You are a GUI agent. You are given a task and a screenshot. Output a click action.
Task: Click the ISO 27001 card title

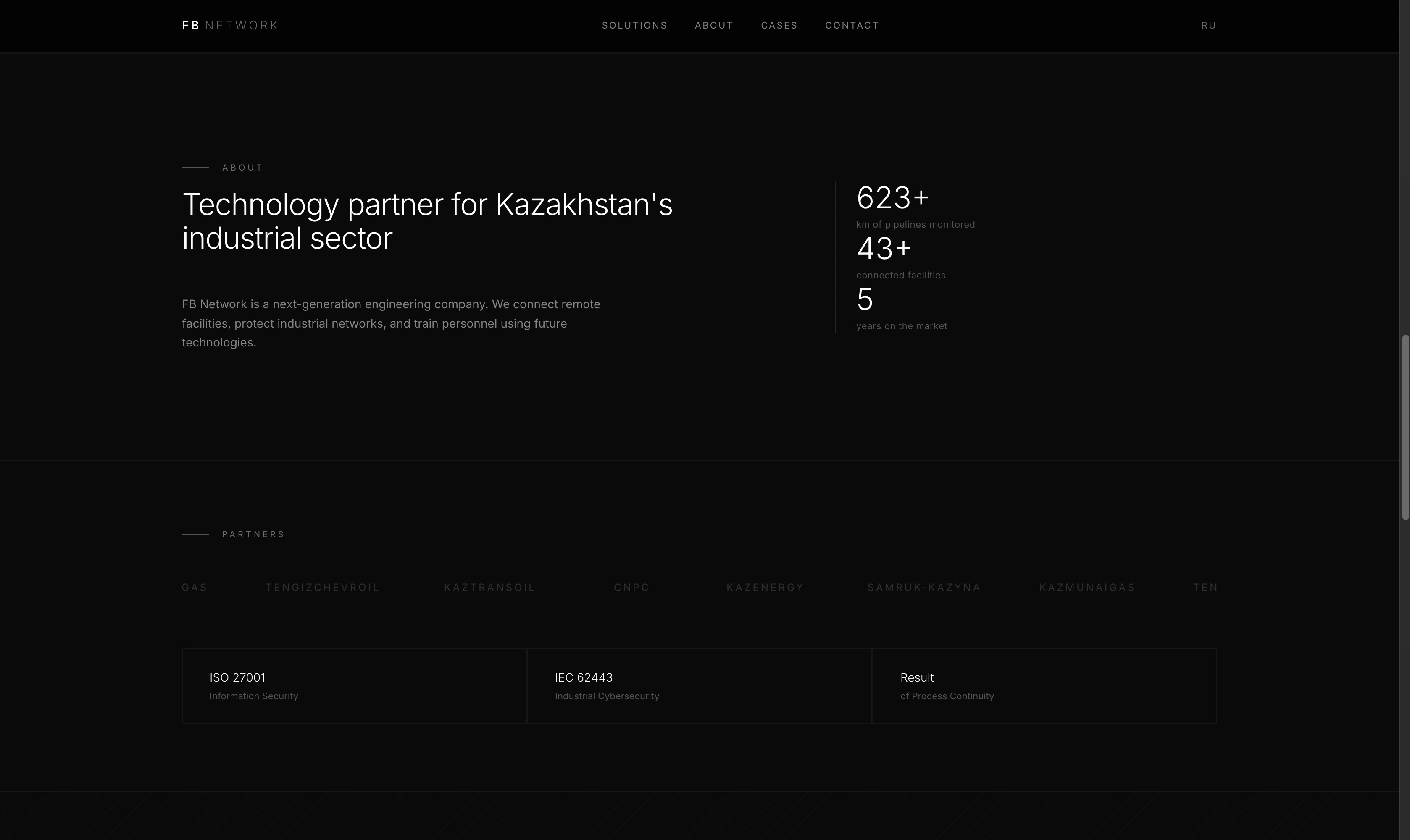237,677
